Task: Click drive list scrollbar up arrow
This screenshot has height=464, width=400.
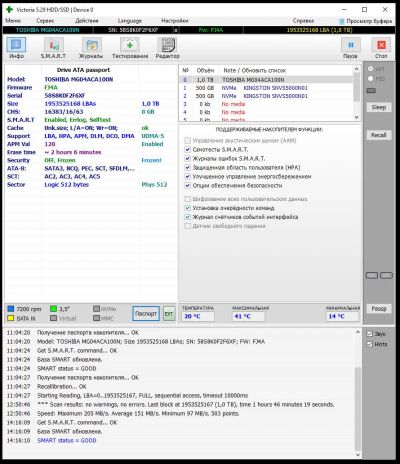Action: [356, 69]
